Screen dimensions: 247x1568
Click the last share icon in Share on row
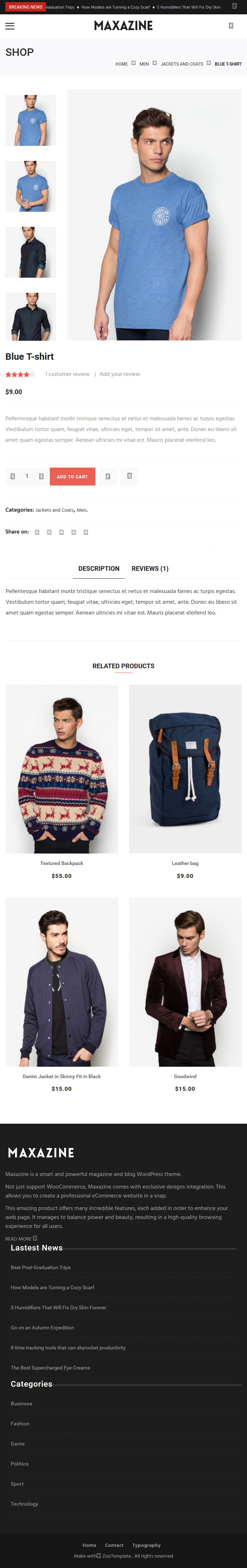pyautogui.click(x=86, y=532)
